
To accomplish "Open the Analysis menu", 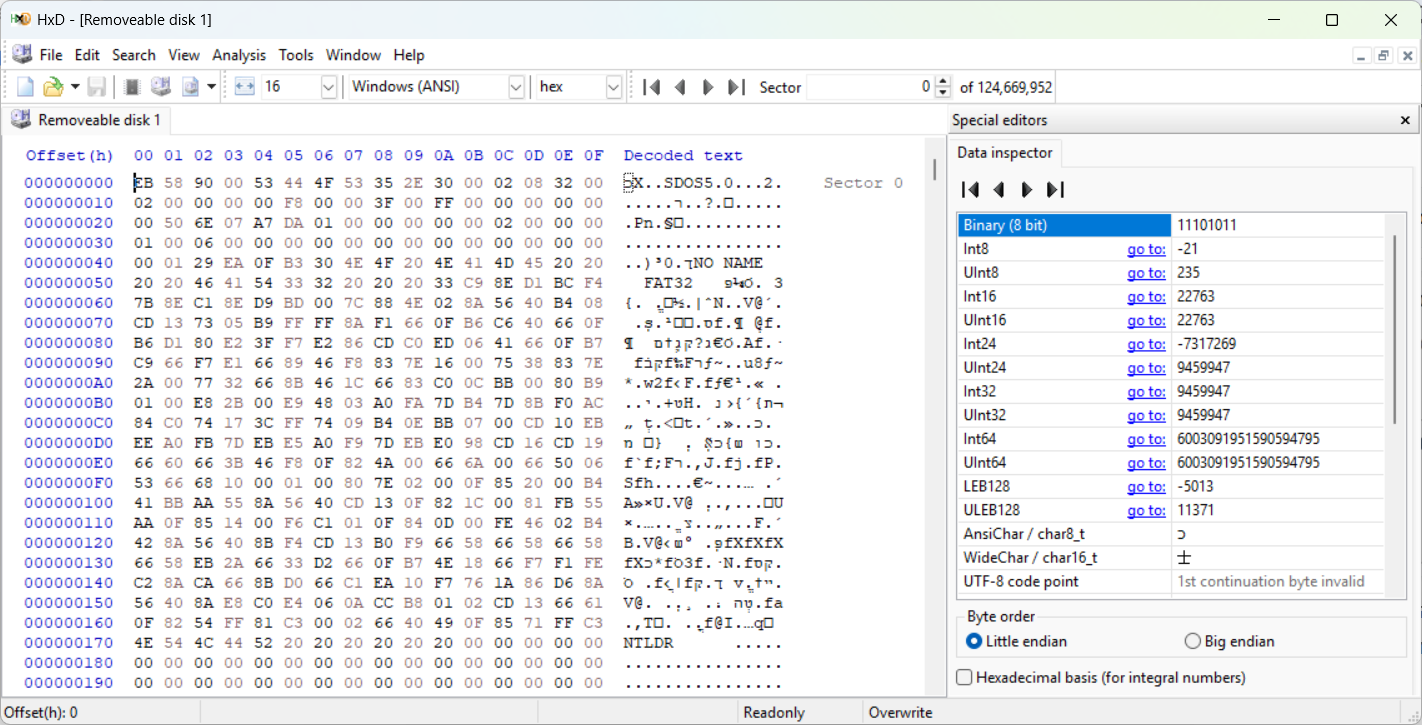I will [x=239, y=55].
